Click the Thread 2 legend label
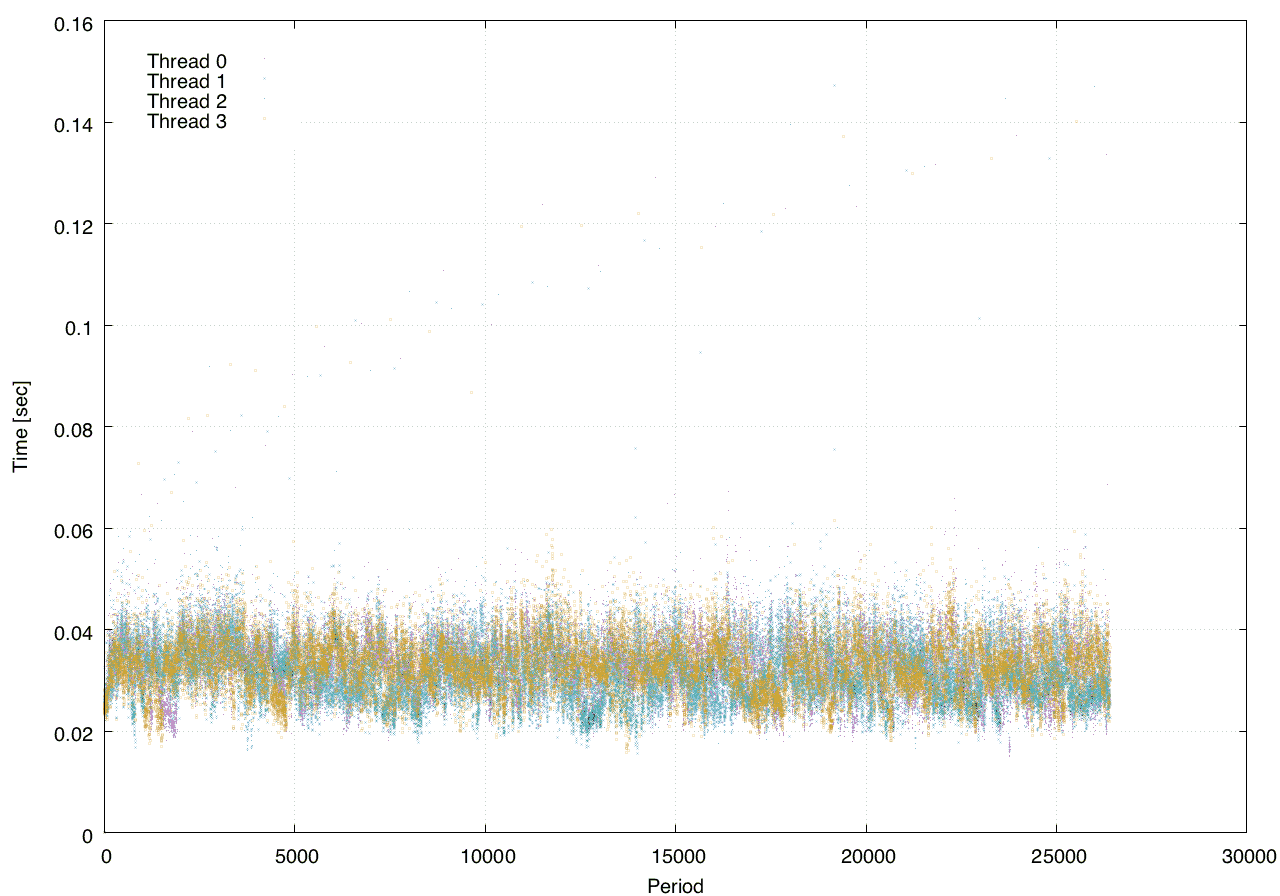This screenshot has width=1280, height=896. click(187, 101)
